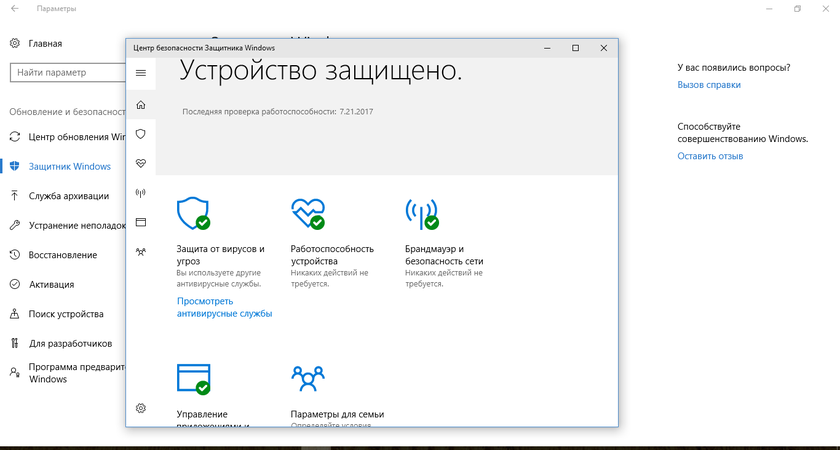Image resolution: width=840 pixels, height=450 pixels.
Task: Select Восстановление in settings sidebar
Action: pyautogui.click(x=63, y=255)
